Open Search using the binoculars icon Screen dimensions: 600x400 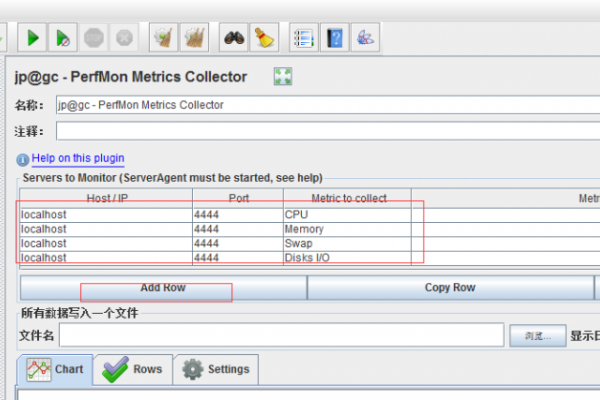point(233,39)
